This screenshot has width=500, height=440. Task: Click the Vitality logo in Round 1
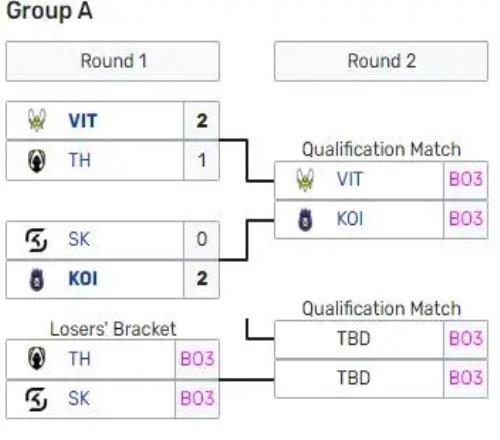pyautogui.click(x=37, y=120)
